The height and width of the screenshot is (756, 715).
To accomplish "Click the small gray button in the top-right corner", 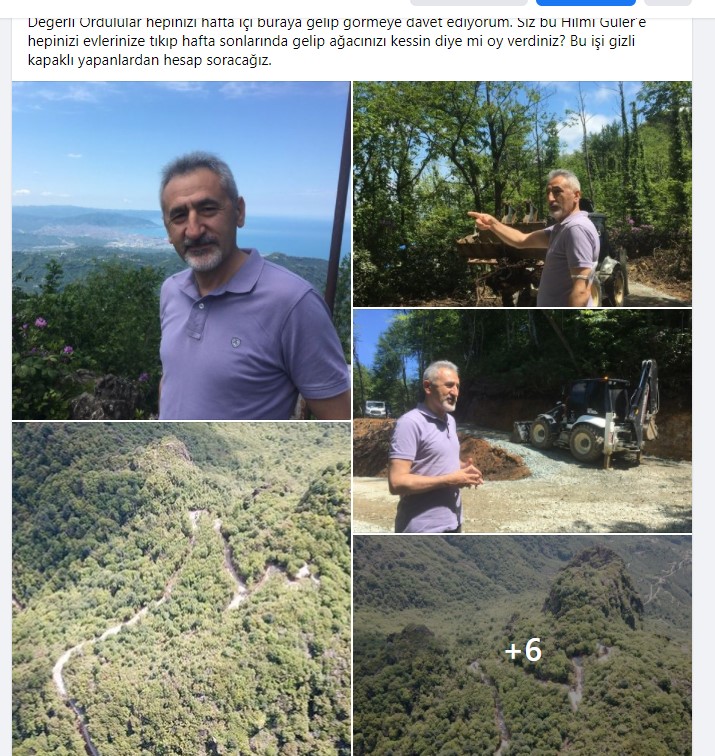I will pyautogui.click(x=668, y=2).
